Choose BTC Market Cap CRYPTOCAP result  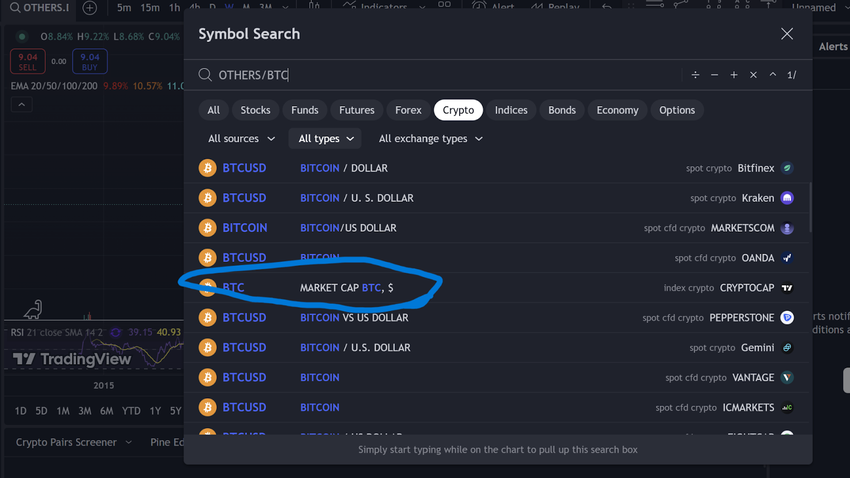point(496,288)
